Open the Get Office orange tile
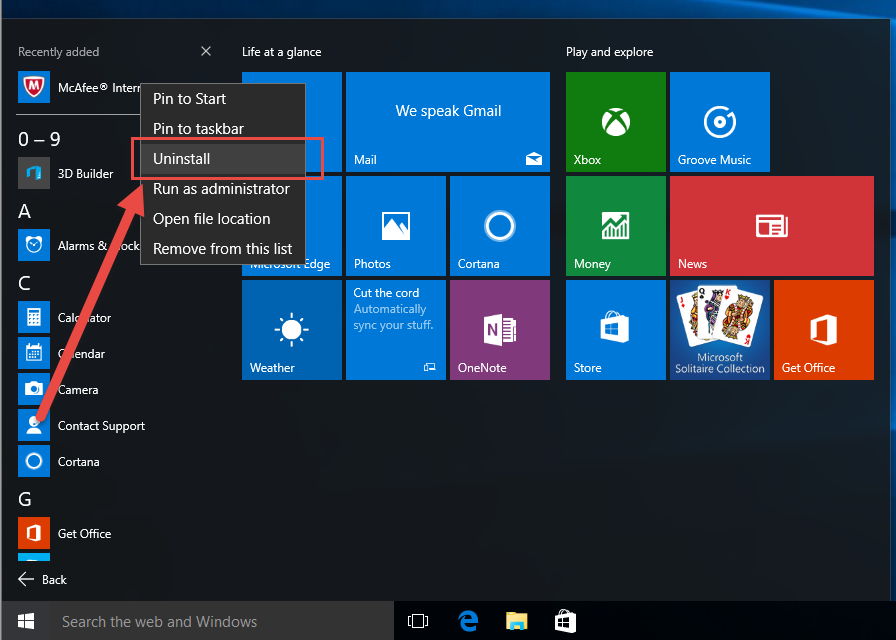This screenshot has width=896, height=640. point(823,330)
